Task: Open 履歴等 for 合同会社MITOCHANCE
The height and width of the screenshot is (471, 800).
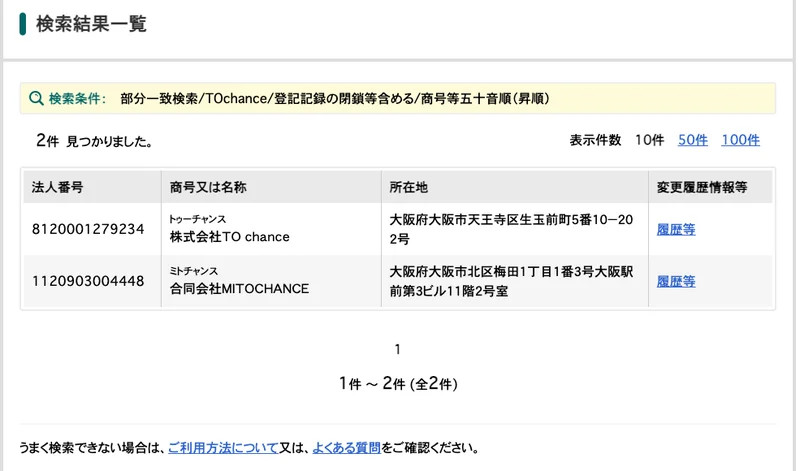Action: (676, 282)
